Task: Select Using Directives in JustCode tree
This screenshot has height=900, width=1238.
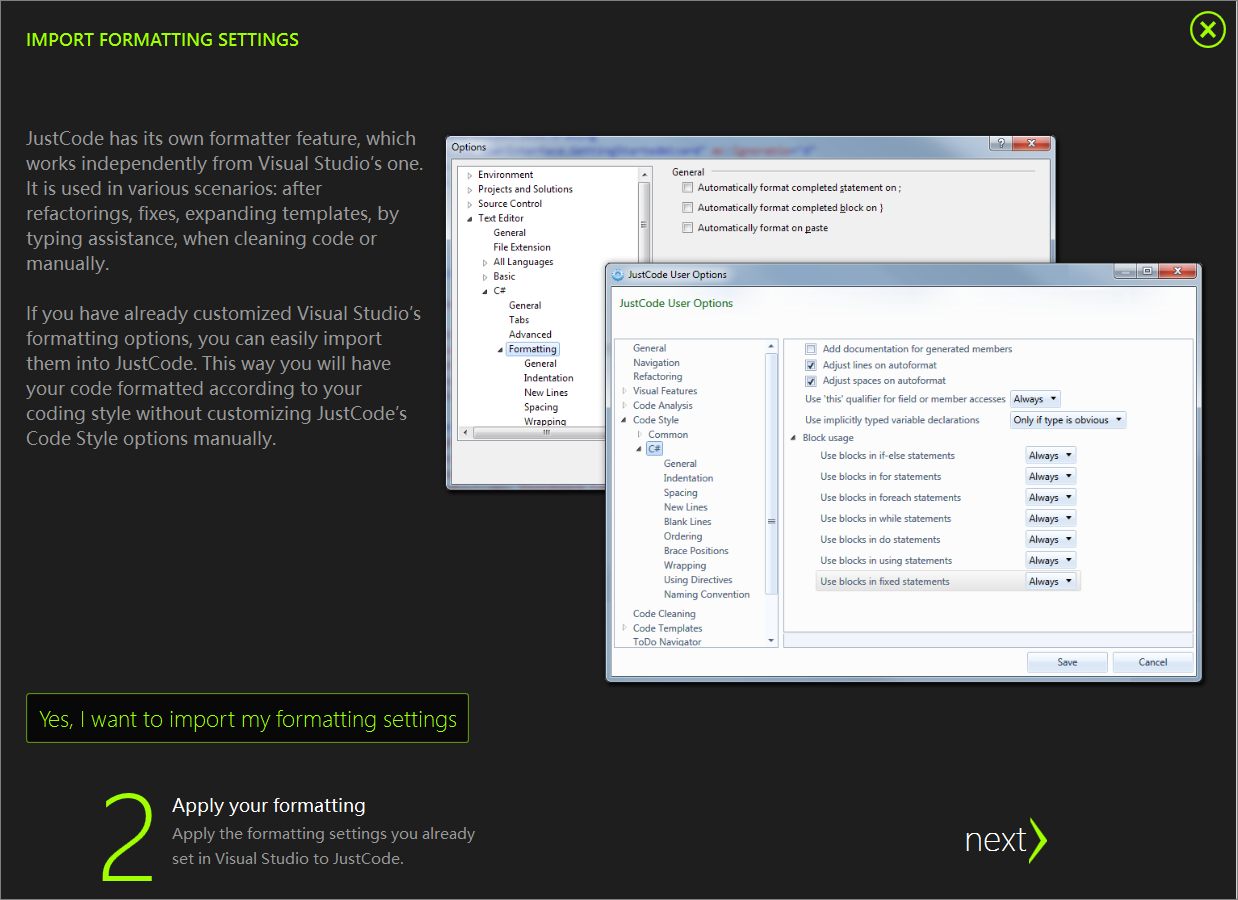Action: click(x=698, y=580)
